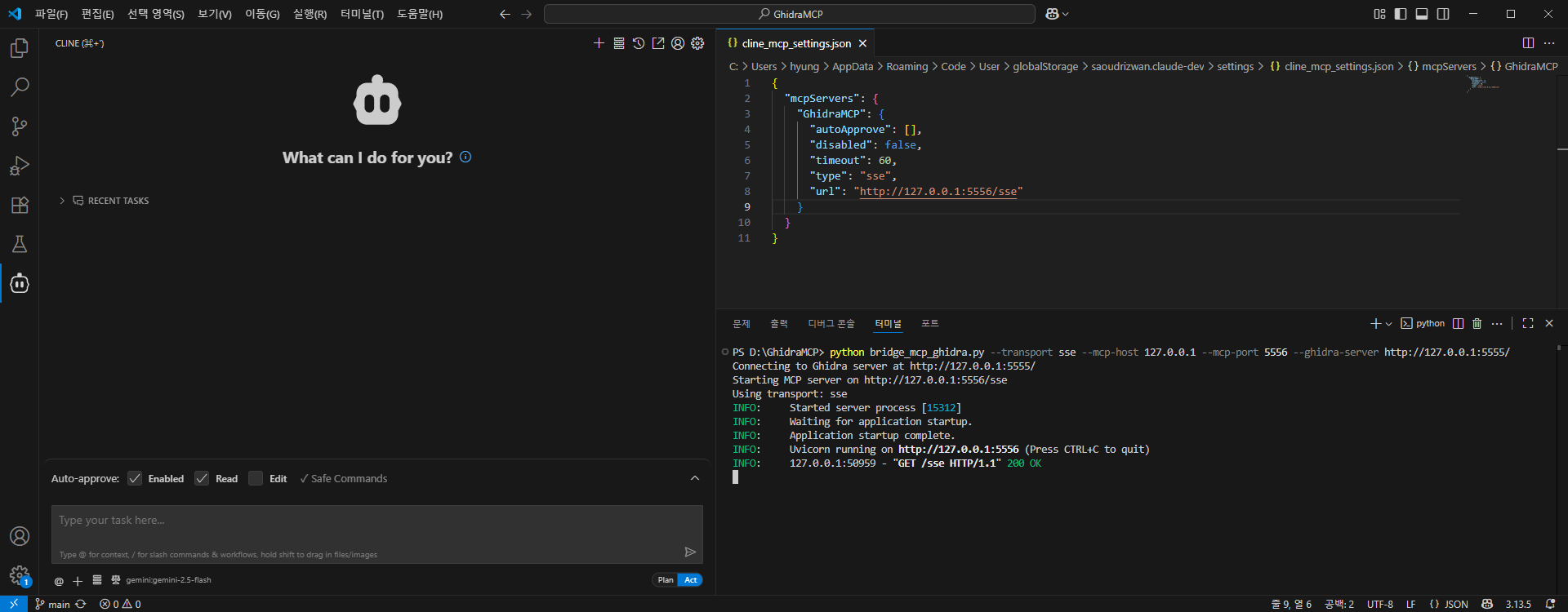Send the task with the arrow icon

tap(690, 552)
